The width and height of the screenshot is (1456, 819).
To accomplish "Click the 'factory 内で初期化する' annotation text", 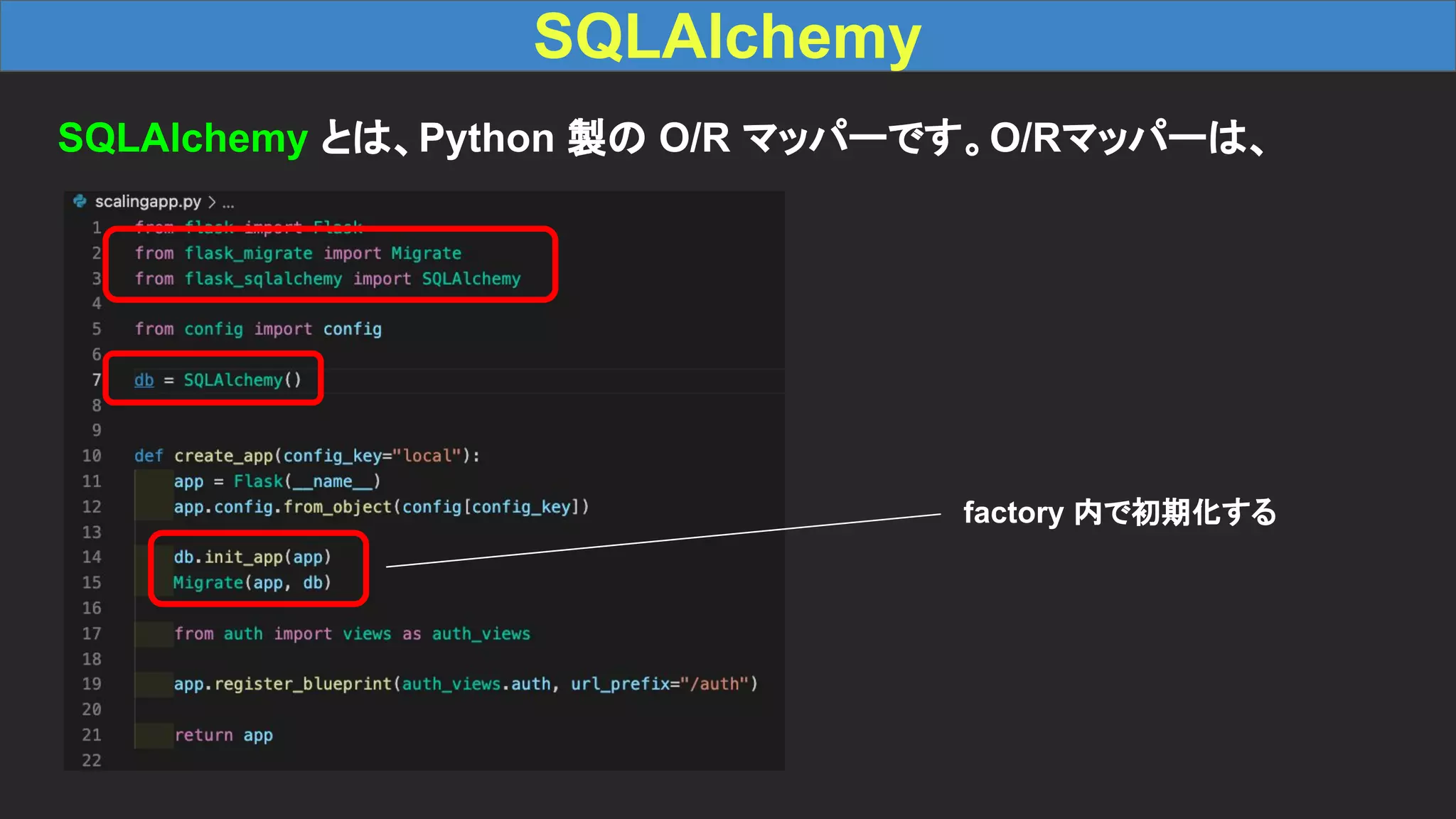I will (x=1119, y=513).
